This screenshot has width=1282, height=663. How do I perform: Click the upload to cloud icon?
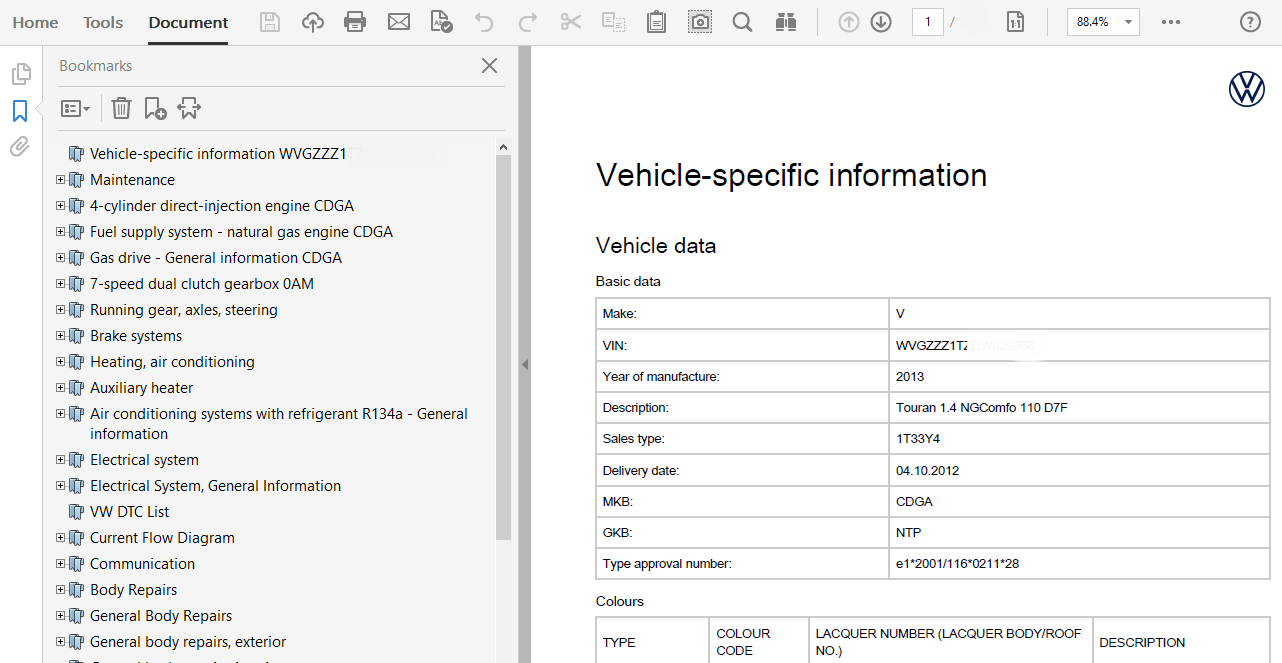pos(313,22)
